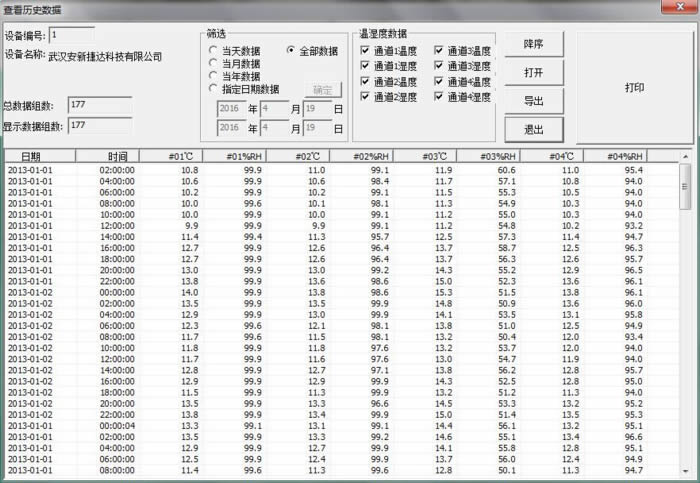
Task: Click the 退出 button to exit
Action: 534,129
